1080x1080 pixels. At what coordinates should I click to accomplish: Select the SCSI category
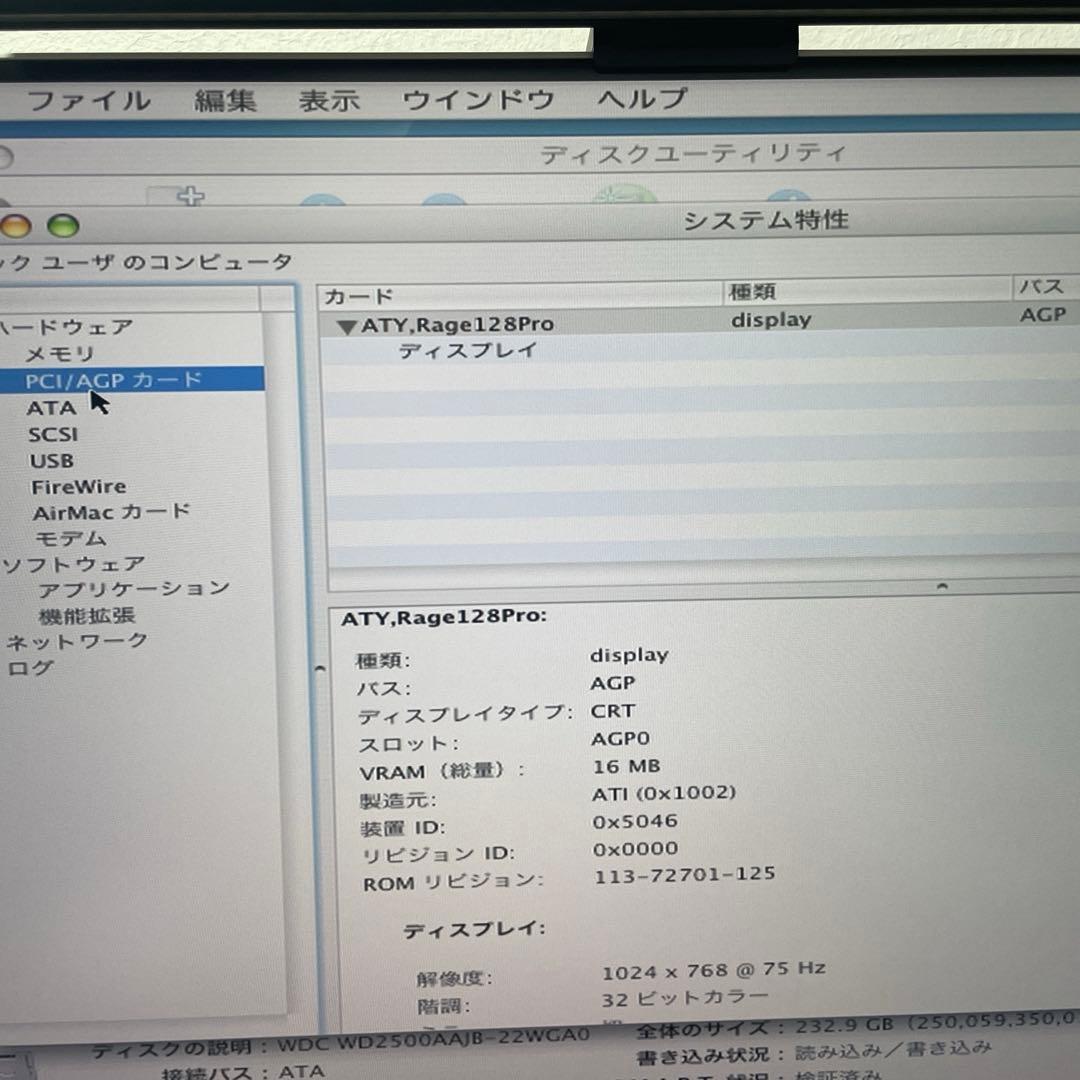point(54,434)
